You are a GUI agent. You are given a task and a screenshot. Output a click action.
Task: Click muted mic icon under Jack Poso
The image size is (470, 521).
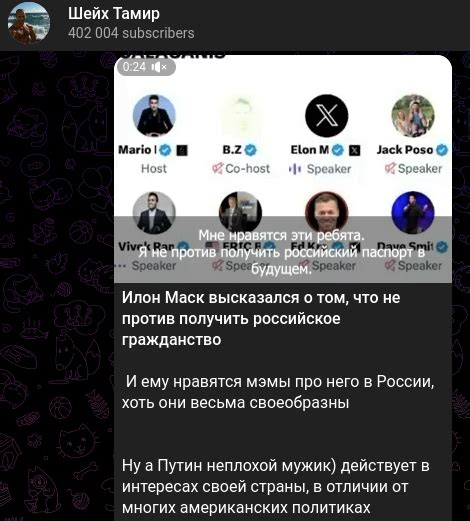pos(390,168)
